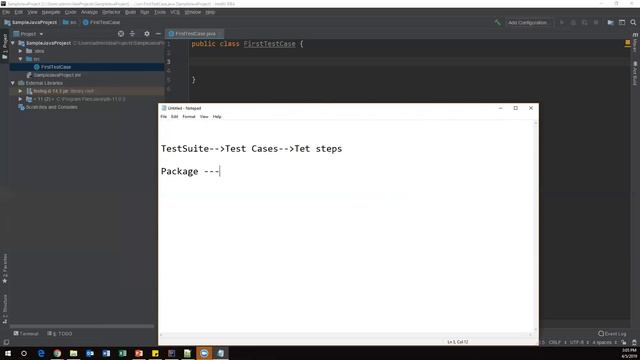This screenshot has height=360, width=640.
Task: Expand the JDK 11 library node
Action: point(20,99)
